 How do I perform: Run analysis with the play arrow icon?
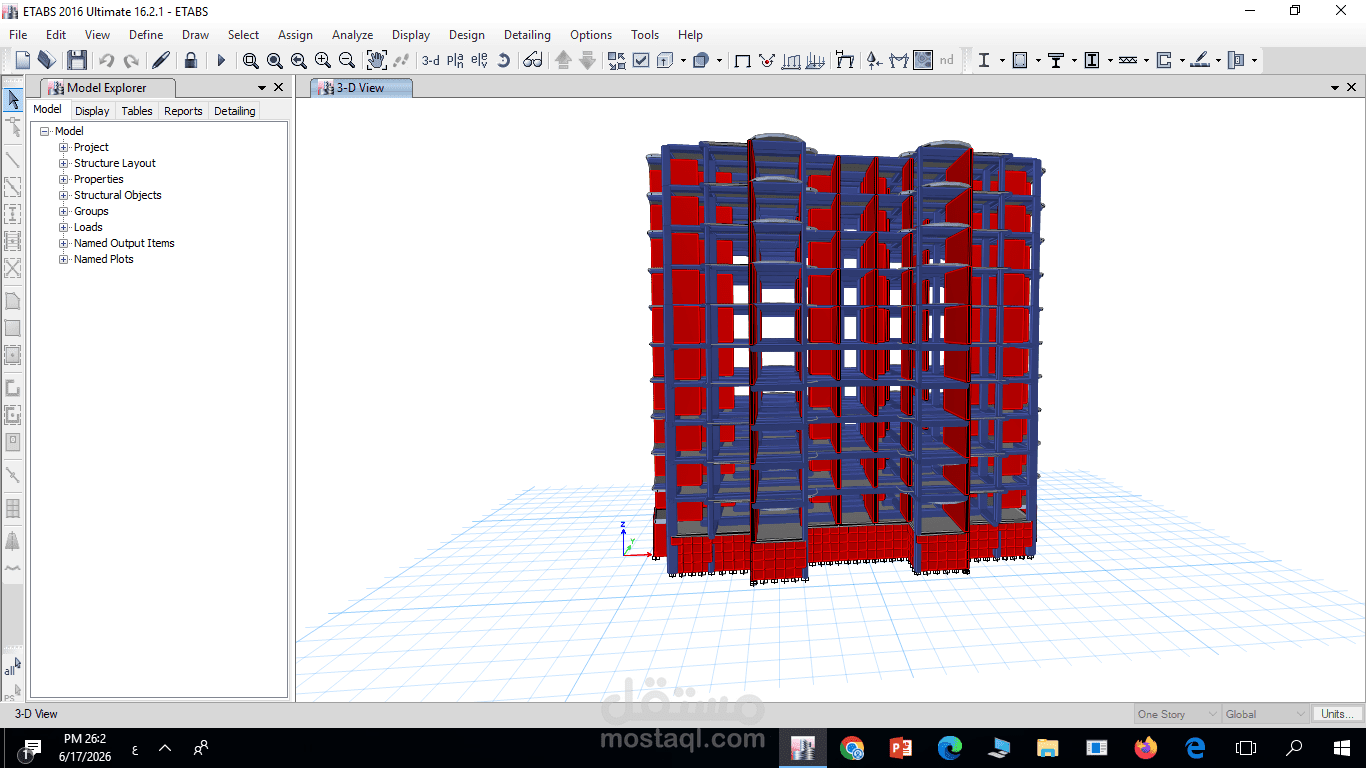coord(221,61)
